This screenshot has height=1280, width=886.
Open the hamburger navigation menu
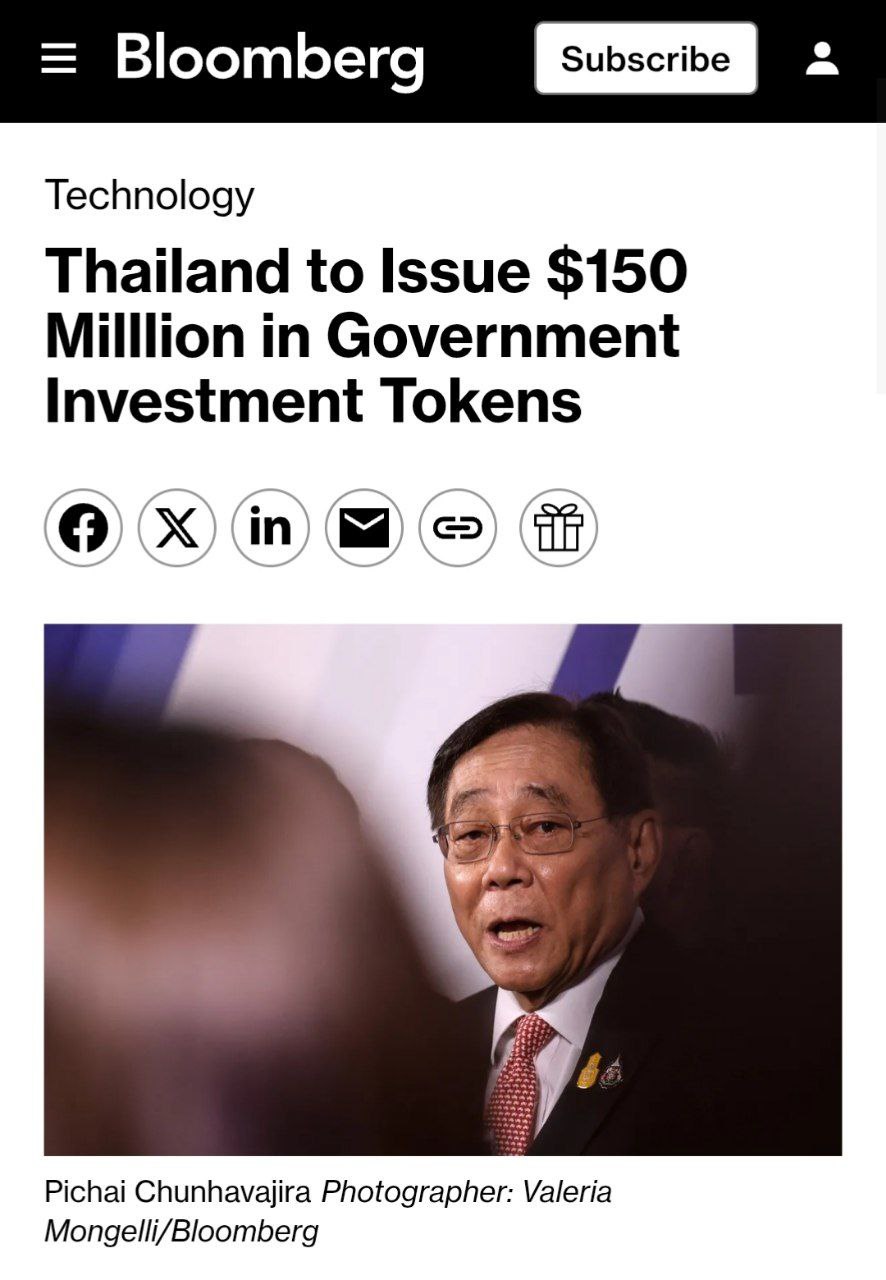(58, 59)
